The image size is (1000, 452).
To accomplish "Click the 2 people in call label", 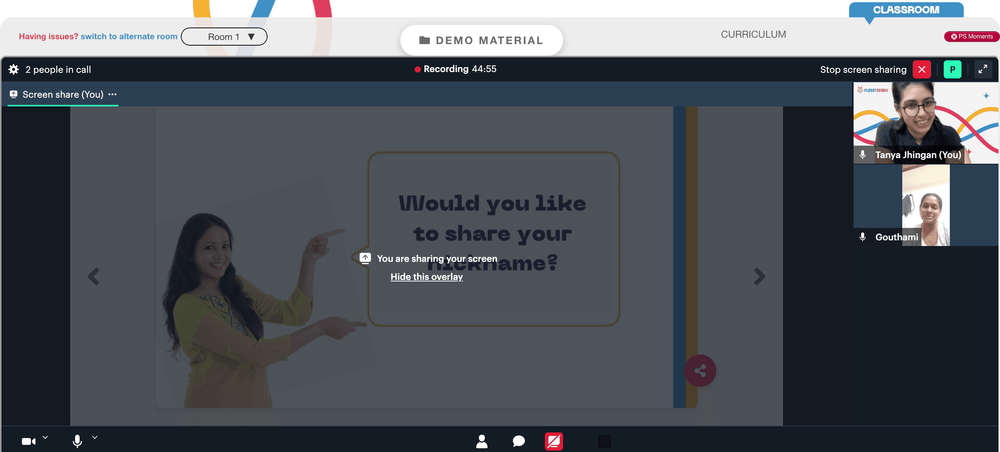I will [x=58, y=69].
